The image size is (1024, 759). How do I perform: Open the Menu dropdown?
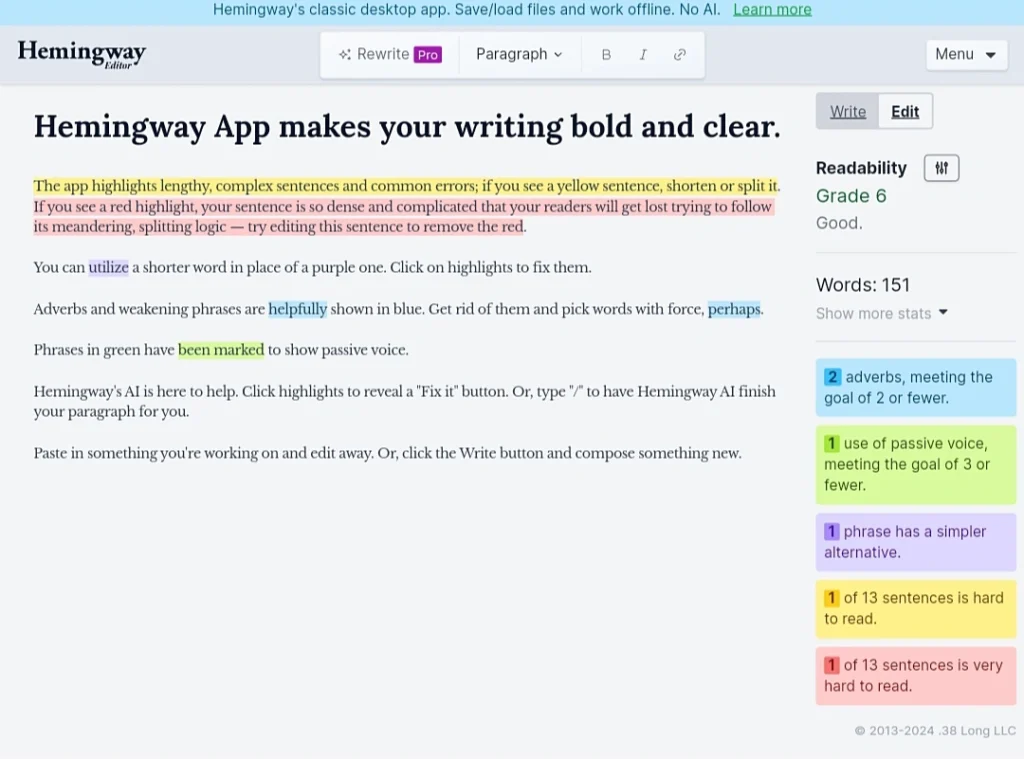[x=966, y=54]
